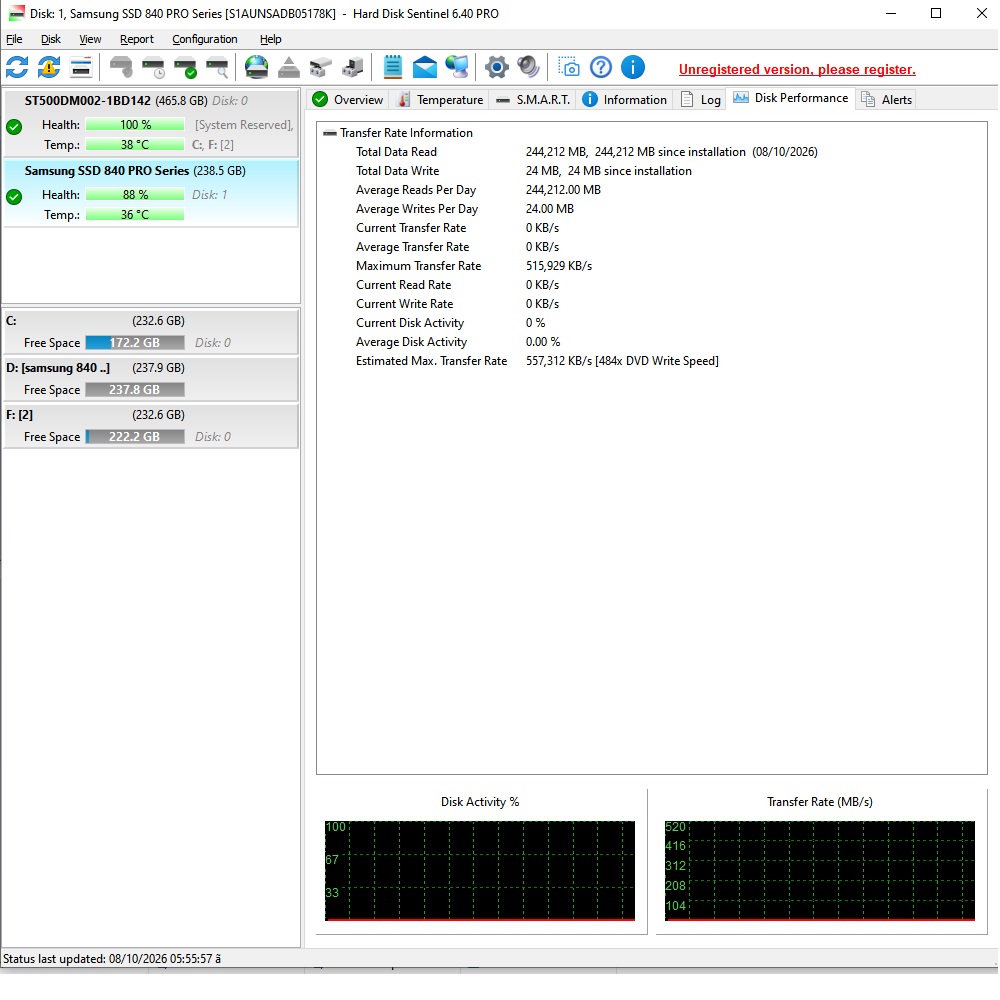Open configuration via the gear icon
This screenshot has height=1000, width=1000.
tap(497, 67)
